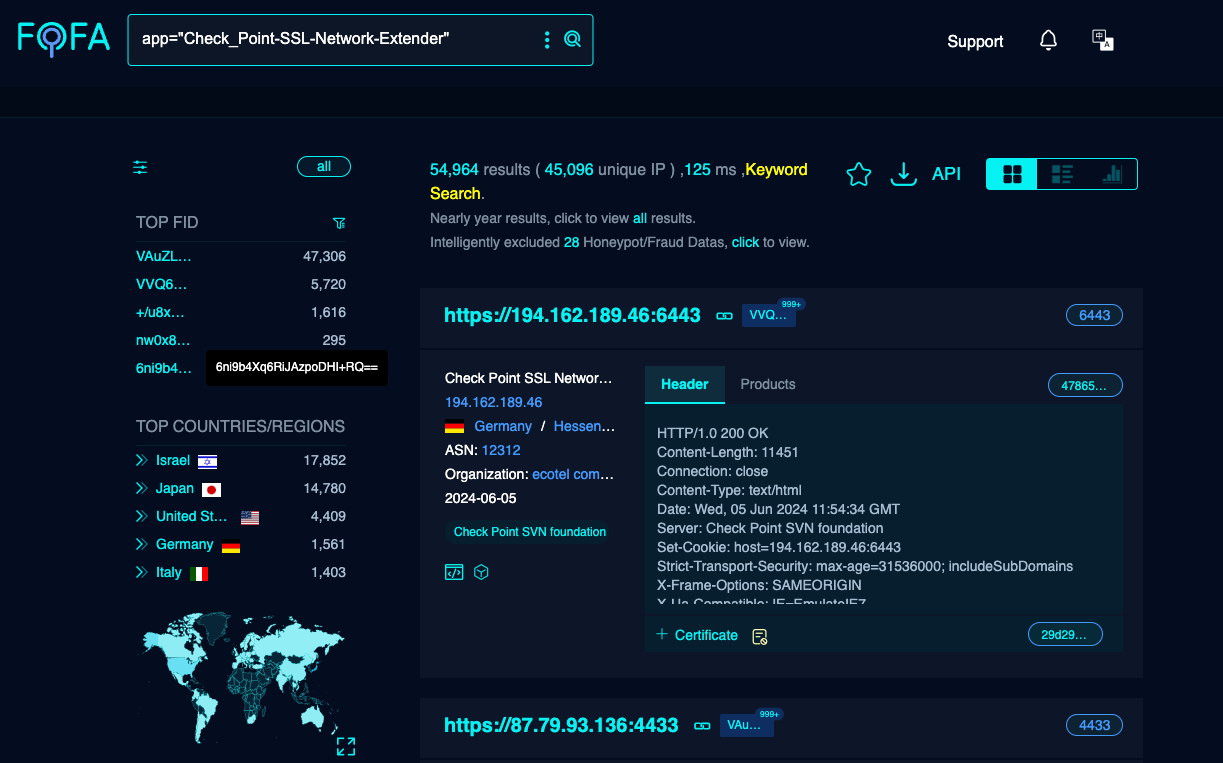Click the VVQ... FID tag on first result

[x=768, y=316]
